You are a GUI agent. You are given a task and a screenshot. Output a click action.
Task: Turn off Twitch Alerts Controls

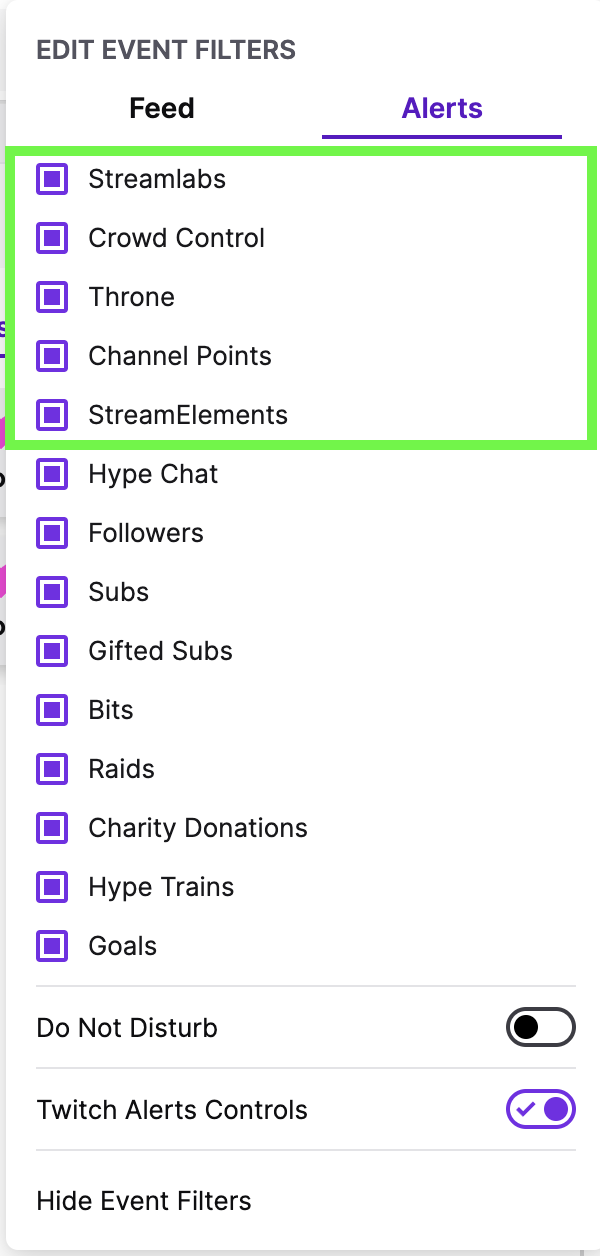click(541, 1109)
